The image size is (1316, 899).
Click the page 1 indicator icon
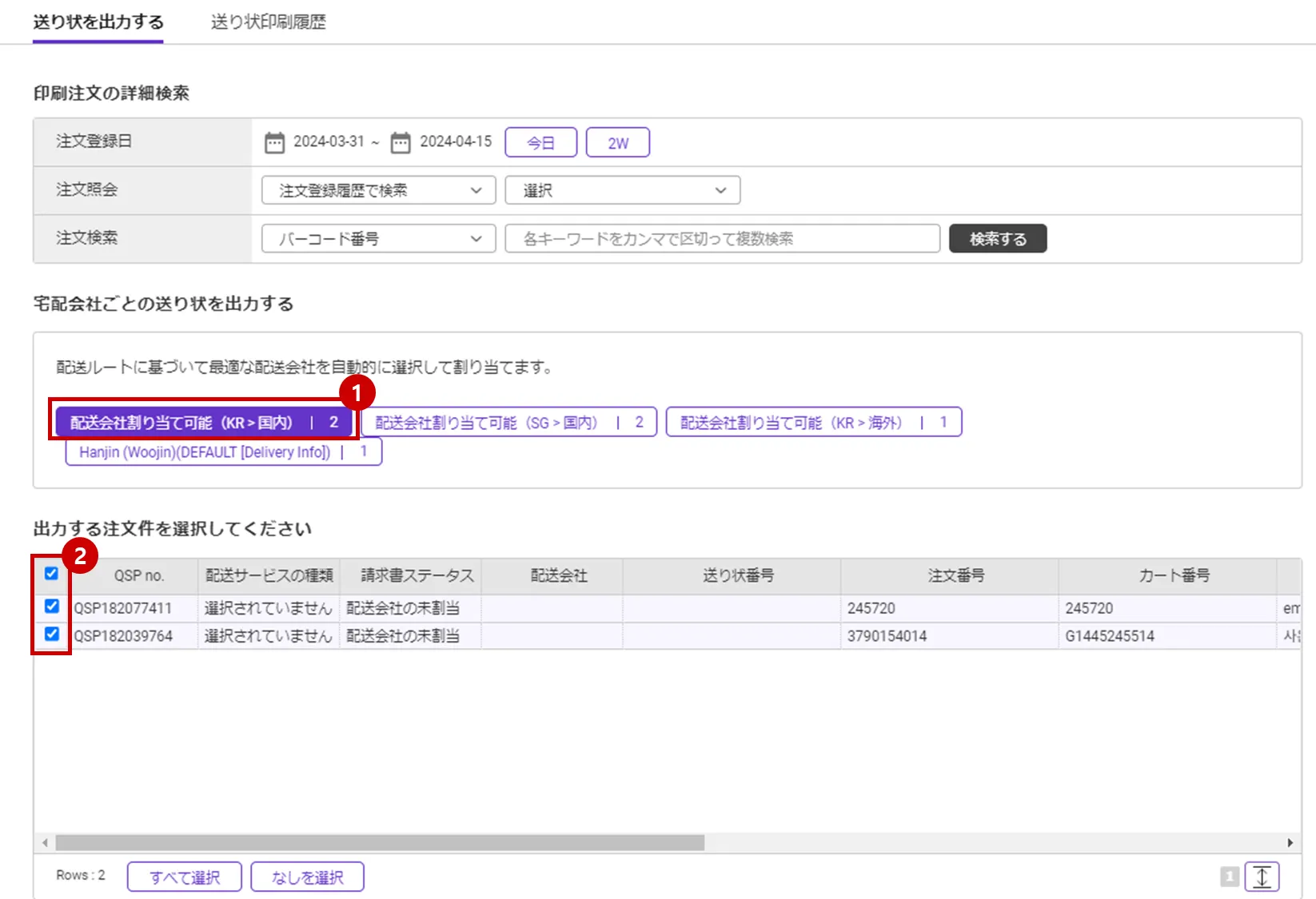[1230, 877]
